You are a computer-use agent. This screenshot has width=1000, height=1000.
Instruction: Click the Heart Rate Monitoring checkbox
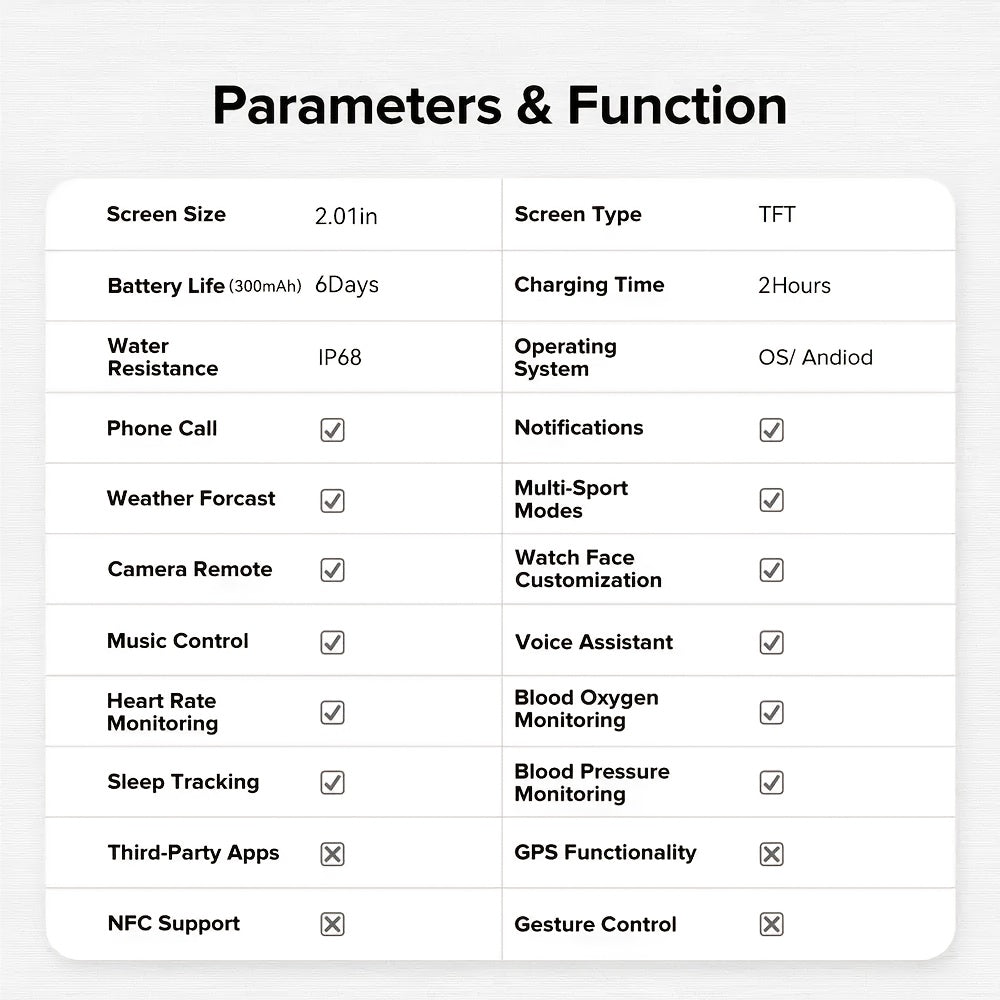(x=332, y=712)
